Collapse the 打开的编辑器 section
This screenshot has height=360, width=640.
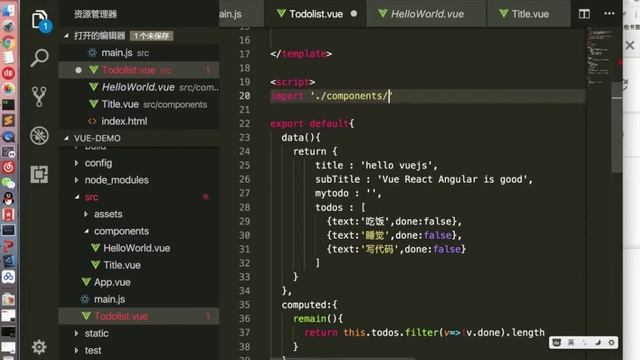pyautogui.click(x=67, y=36)
